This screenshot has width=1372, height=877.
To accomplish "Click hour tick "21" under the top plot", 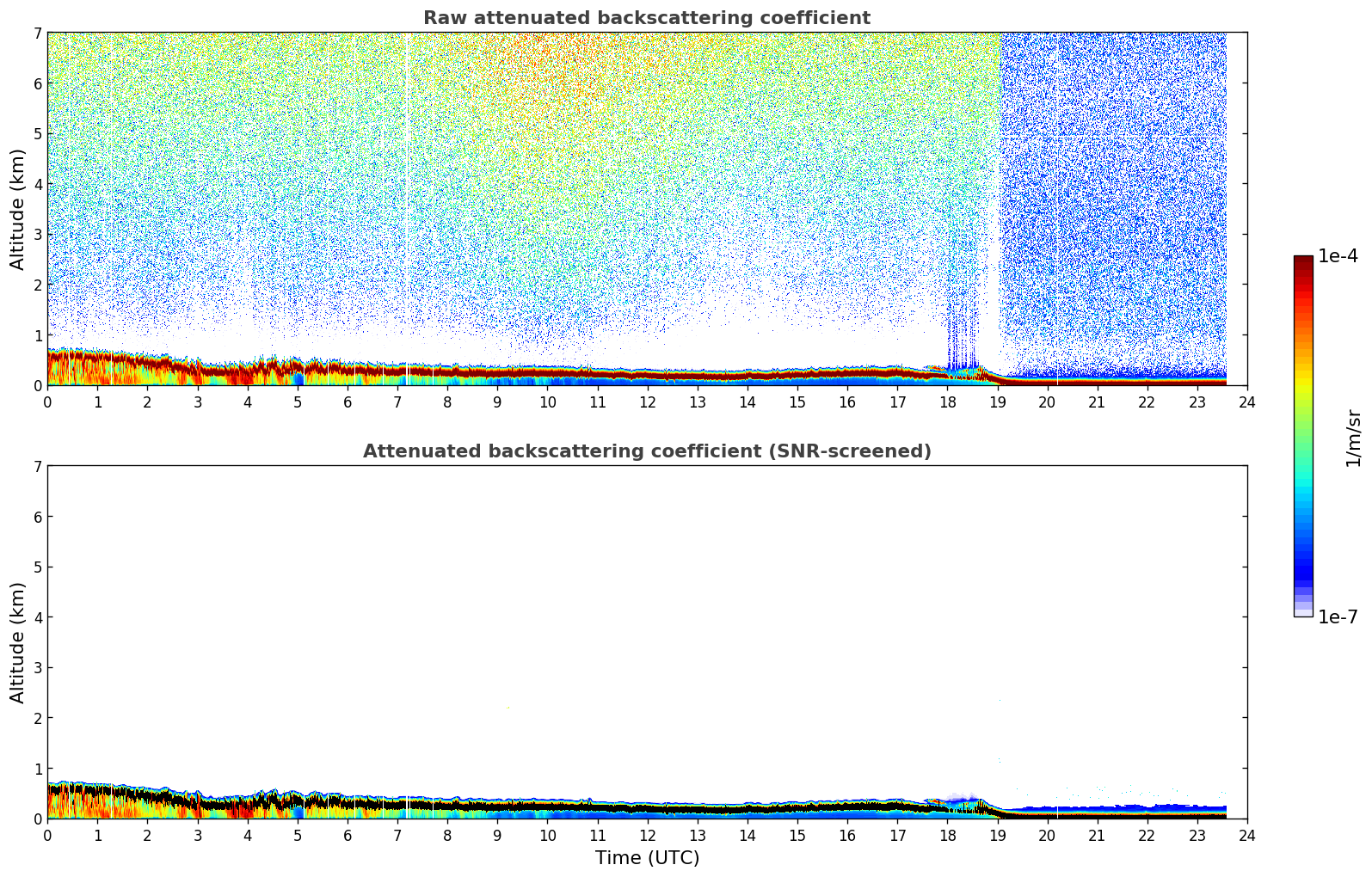I will [1097, 402].
